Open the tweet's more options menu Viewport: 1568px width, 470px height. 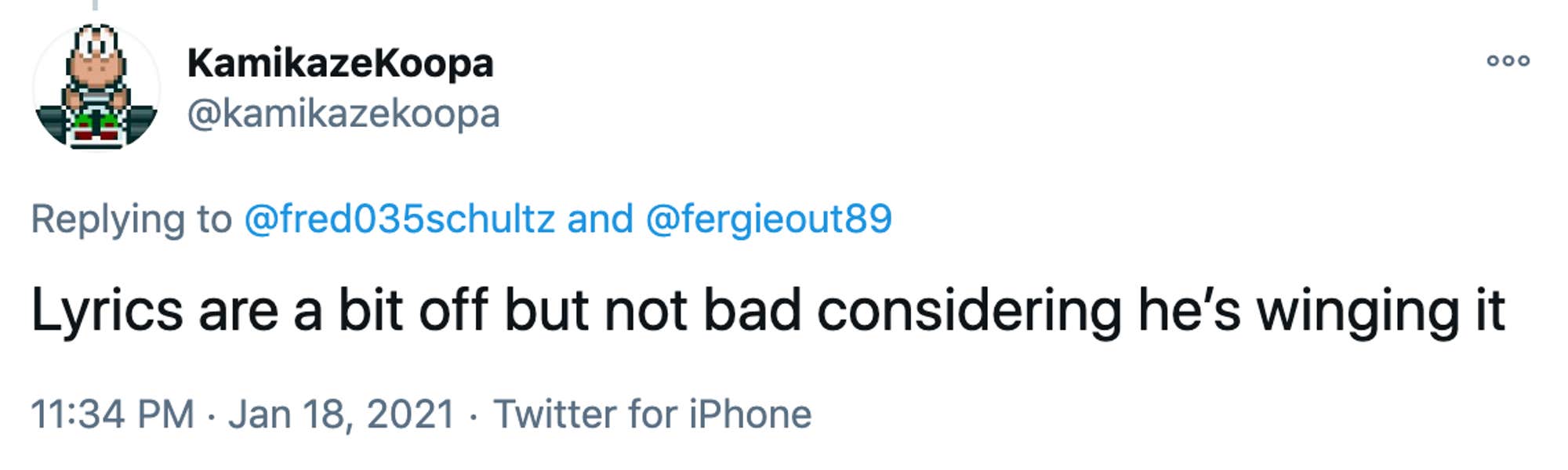pos(1508,61)
